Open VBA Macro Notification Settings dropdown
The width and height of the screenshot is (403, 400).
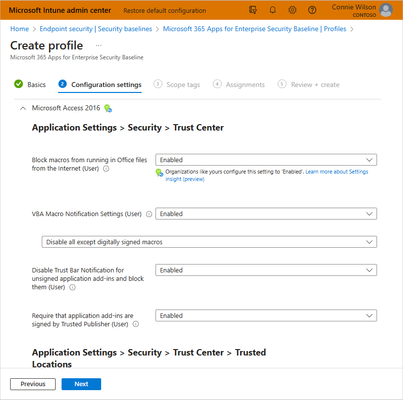click(x=266, y=214)
